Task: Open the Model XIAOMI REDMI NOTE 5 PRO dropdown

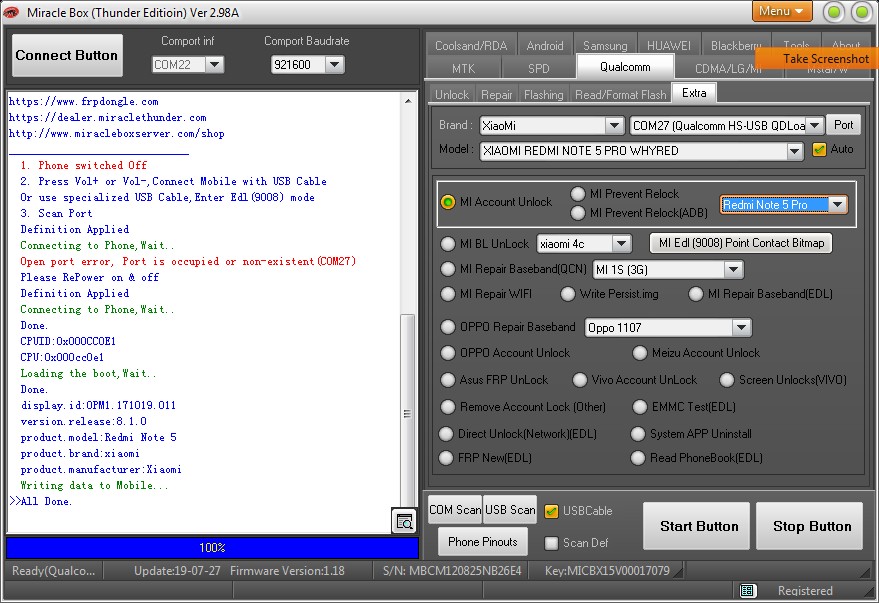Action: tap(794, 151)
